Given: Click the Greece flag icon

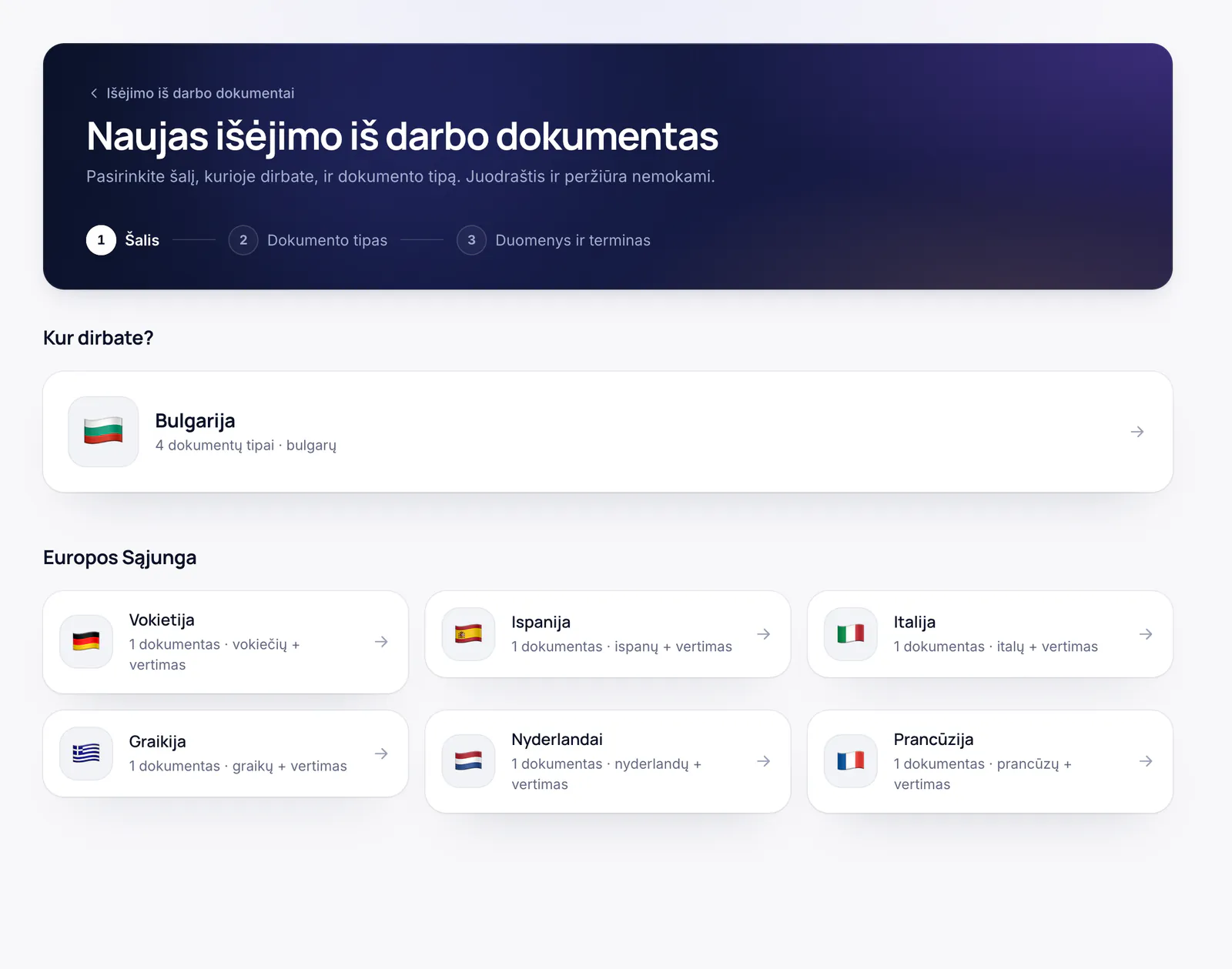Looking at the screenshot, I should (86, 753).
